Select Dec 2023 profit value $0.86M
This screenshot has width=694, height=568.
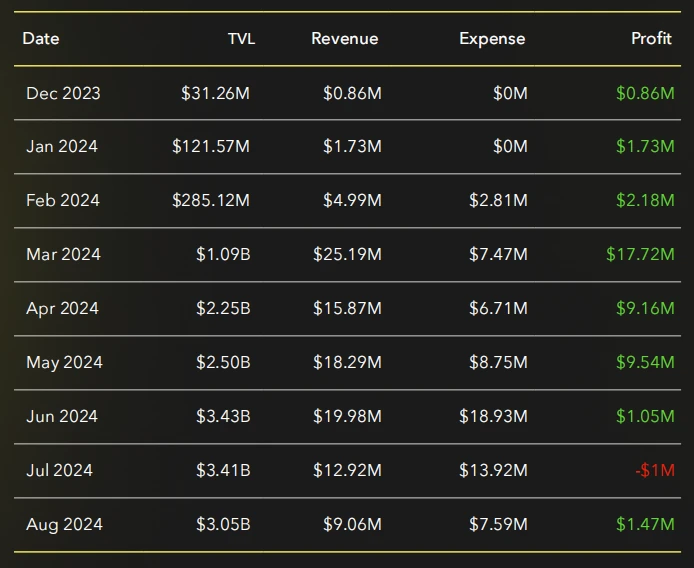[x=645, y=93]
